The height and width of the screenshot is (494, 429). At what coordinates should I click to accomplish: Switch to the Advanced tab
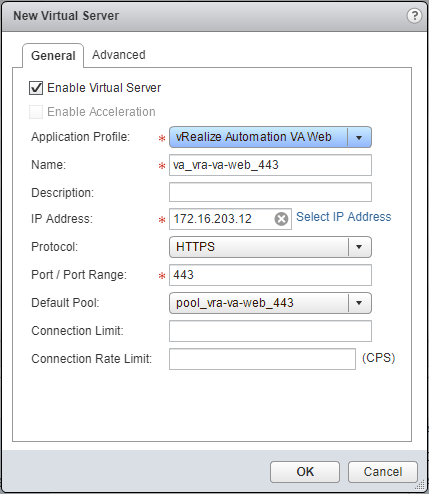[x=119, y=55]
